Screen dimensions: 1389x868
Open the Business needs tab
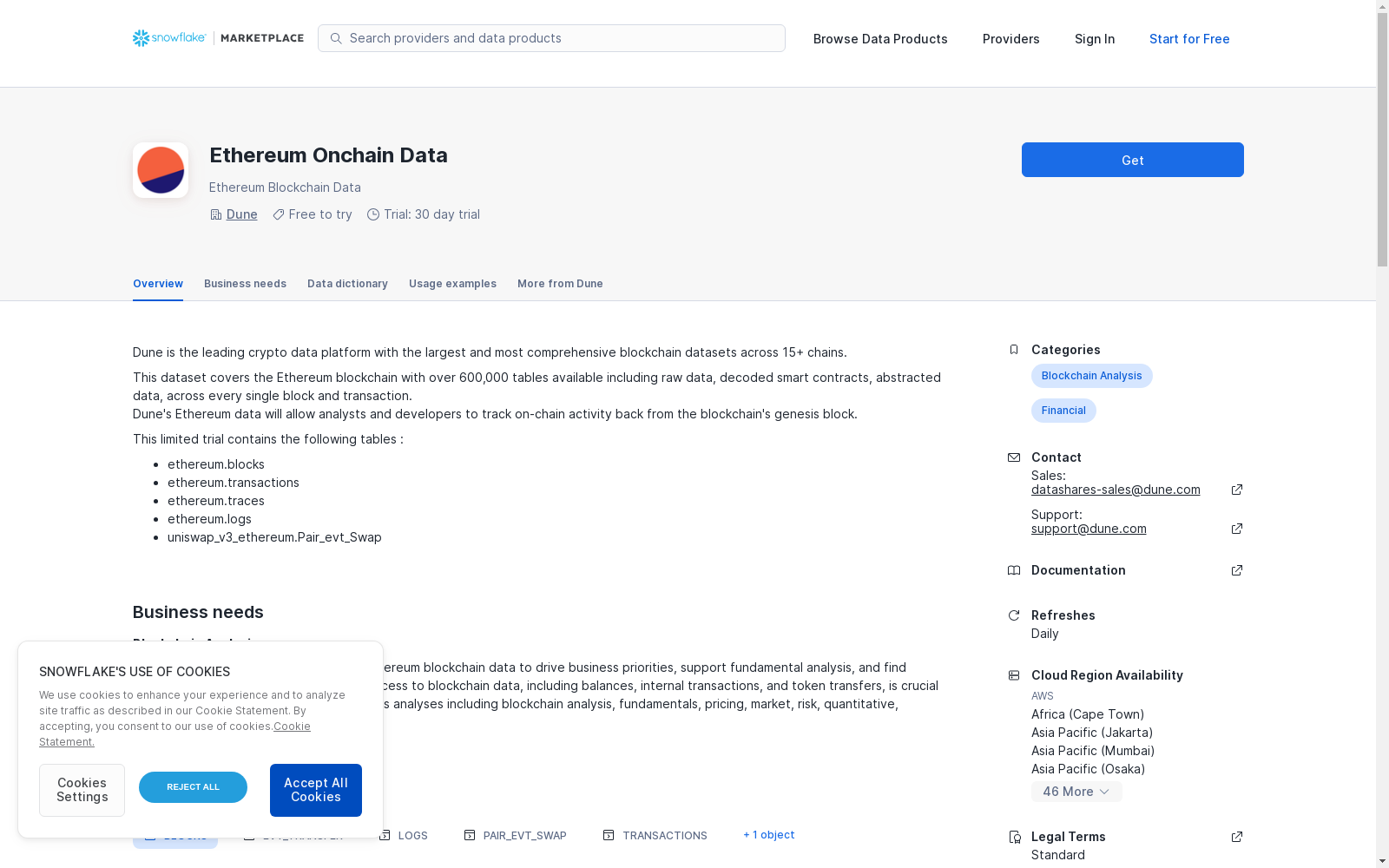245,284
